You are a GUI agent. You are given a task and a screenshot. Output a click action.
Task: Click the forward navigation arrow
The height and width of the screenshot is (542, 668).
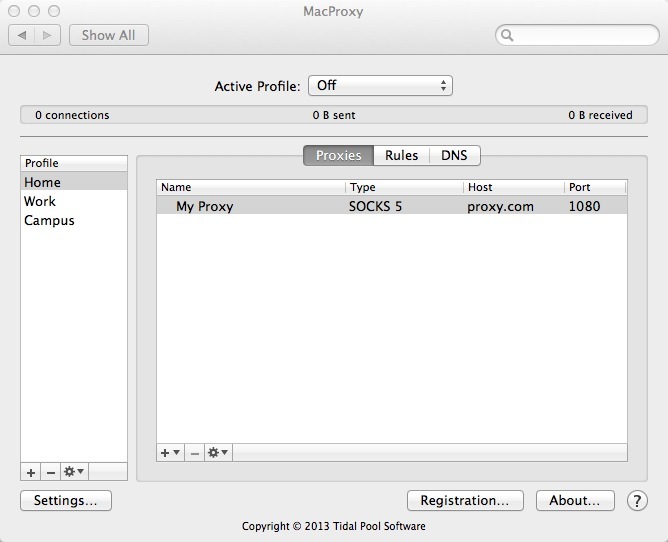coord(47,35)
